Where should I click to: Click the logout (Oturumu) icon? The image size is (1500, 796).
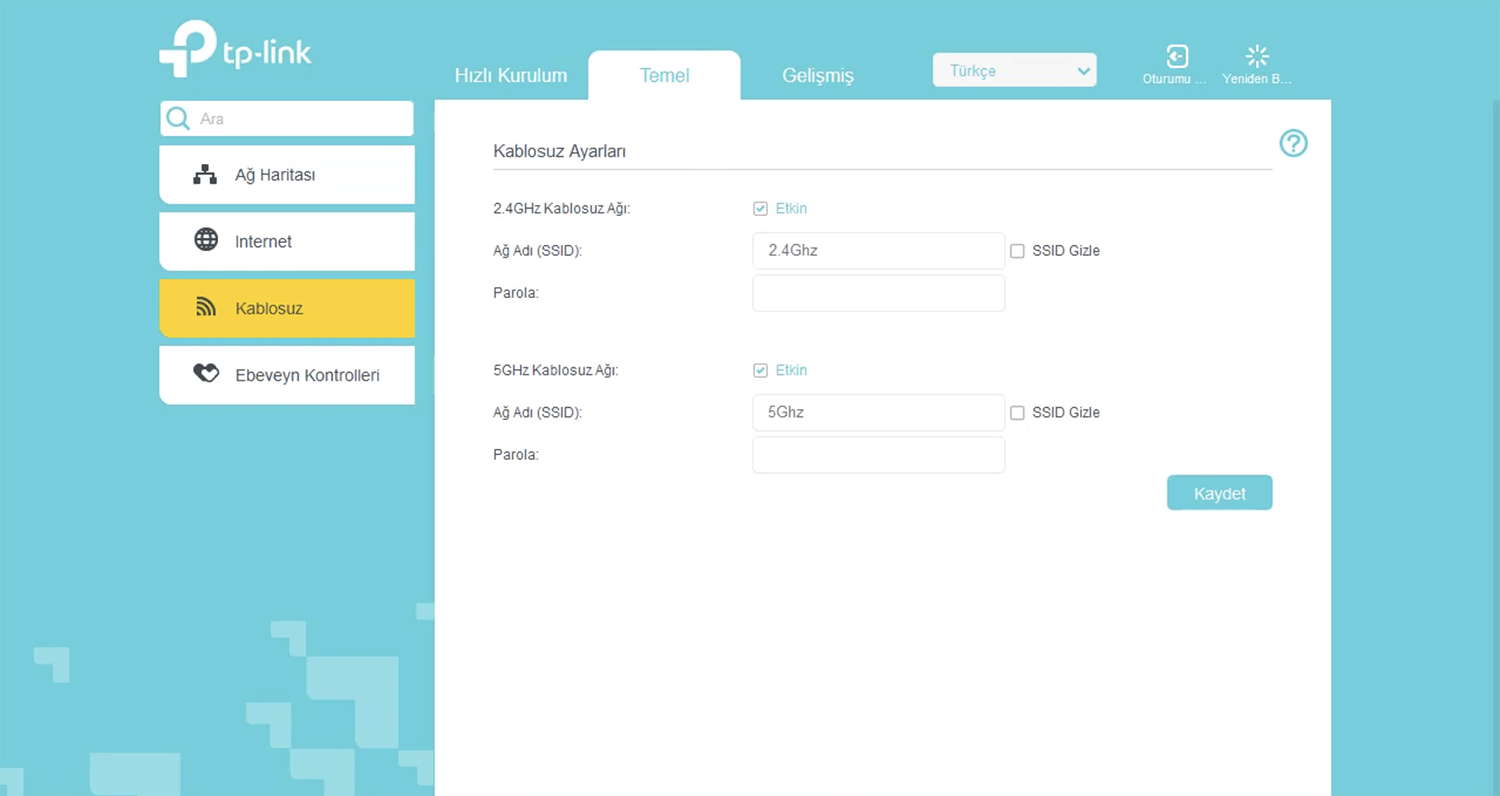[1177, 57]
